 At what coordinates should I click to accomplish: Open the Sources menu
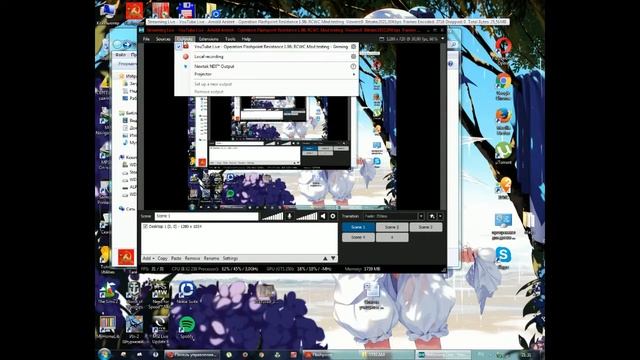pyautogui.click(x=163, y=39)
